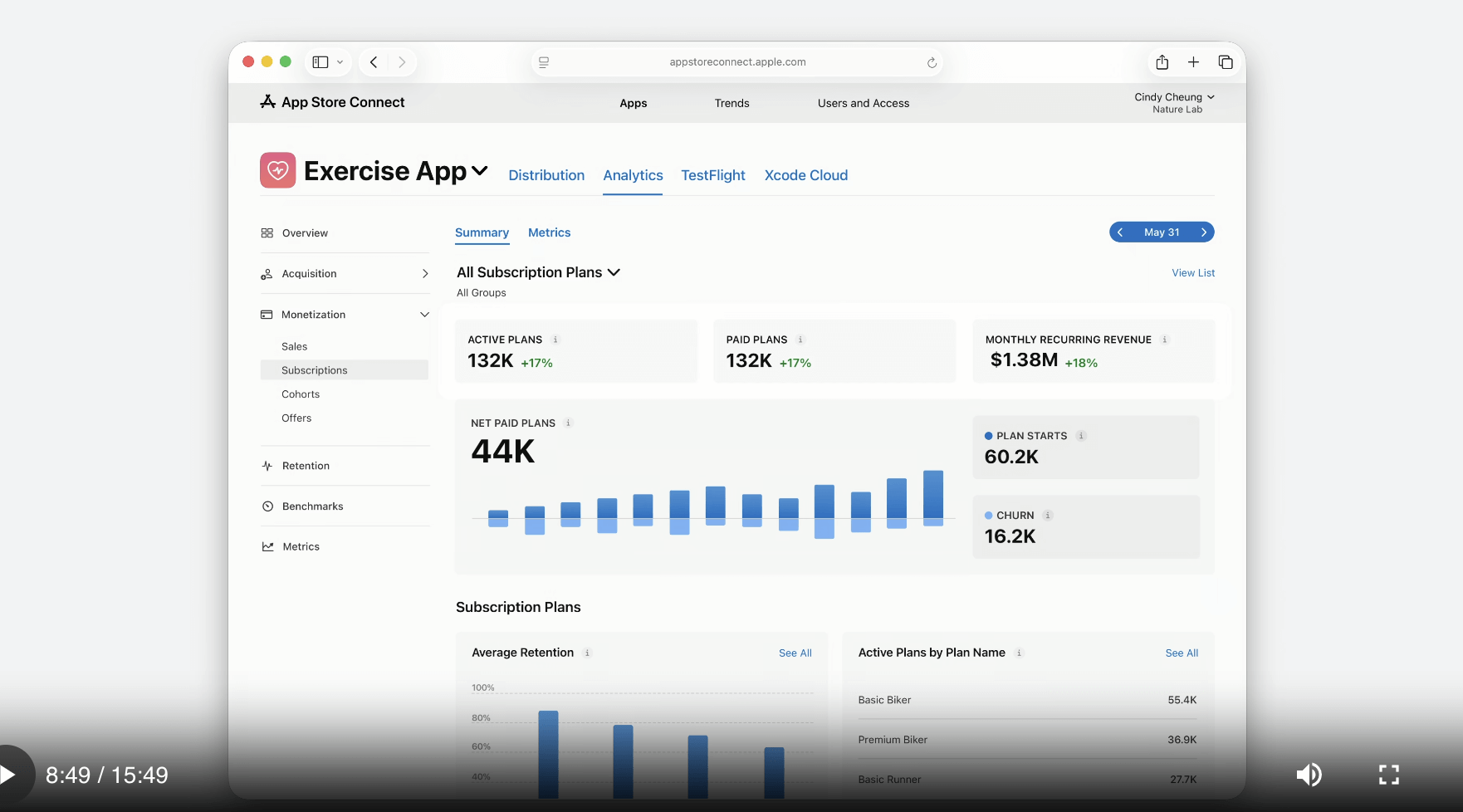Open All Subscription Plans dropdown

pyautogui.click(x=538, y=272)
